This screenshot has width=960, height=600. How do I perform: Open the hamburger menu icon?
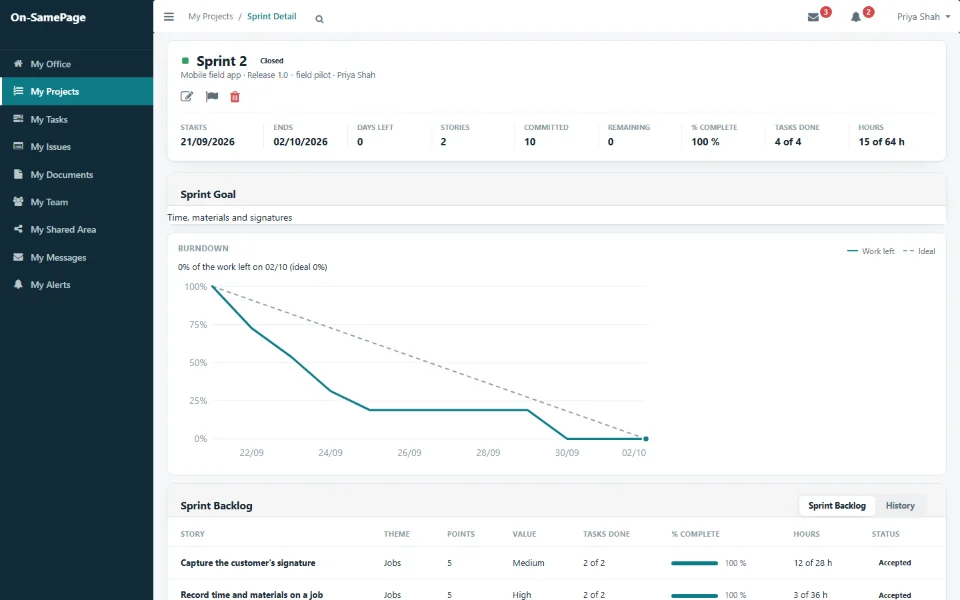click(169, 17)
